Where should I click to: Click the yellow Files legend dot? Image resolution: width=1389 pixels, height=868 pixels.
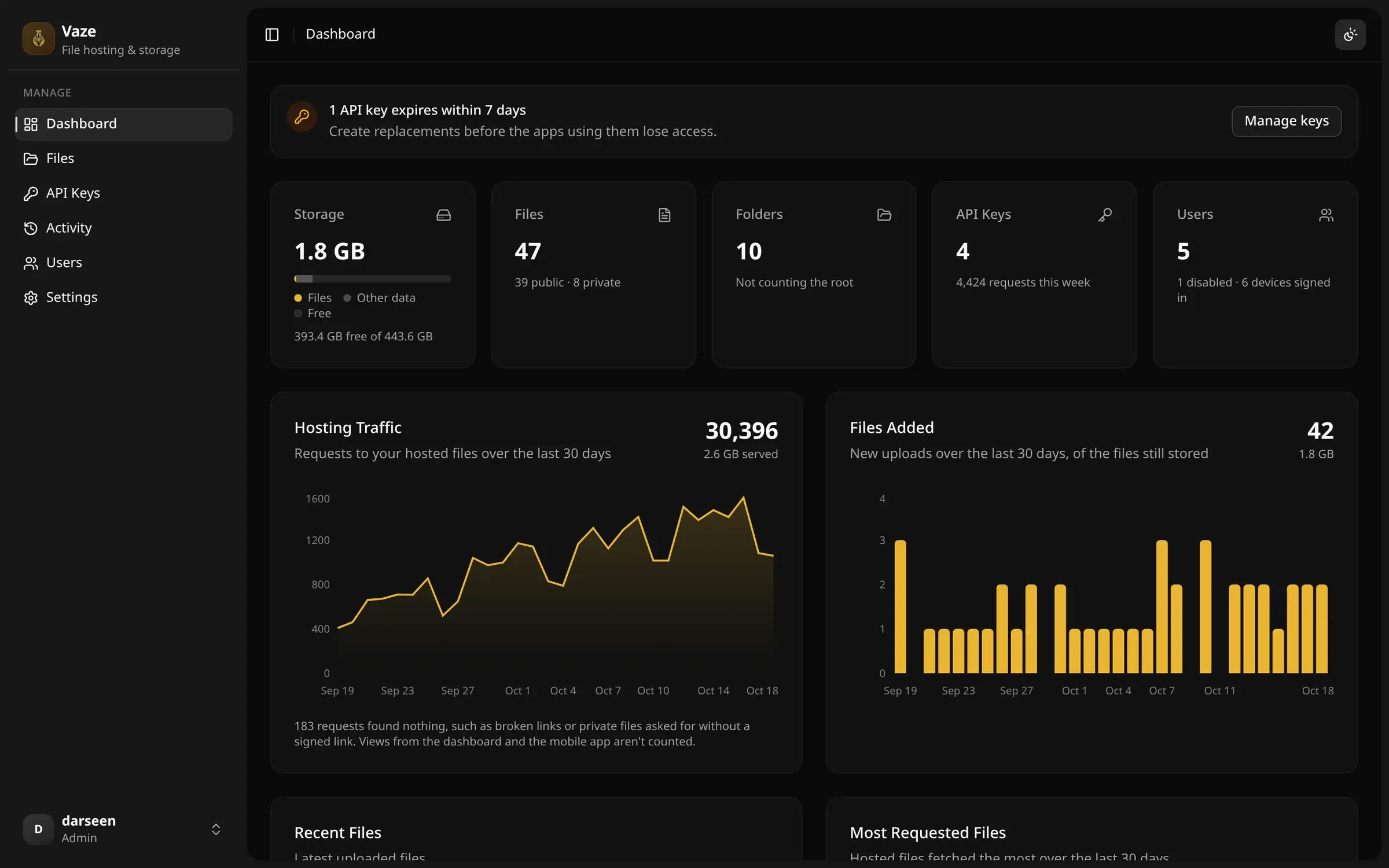[298, 298]
